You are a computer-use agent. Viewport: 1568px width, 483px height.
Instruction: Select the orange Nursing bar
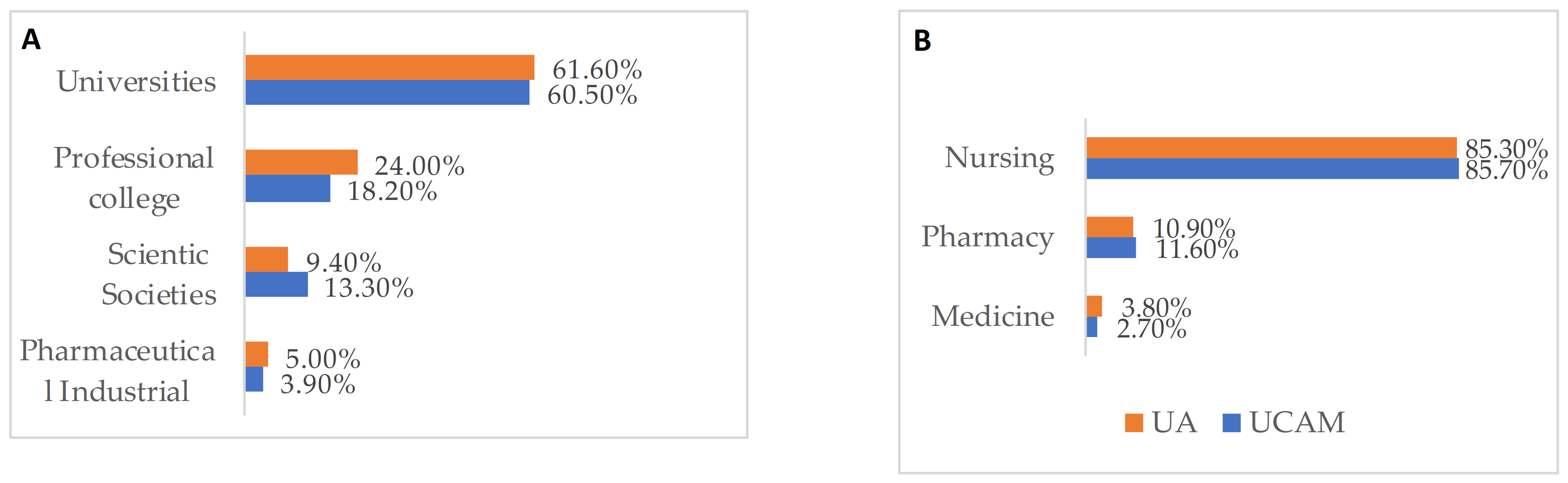[x=1271, y=148]
